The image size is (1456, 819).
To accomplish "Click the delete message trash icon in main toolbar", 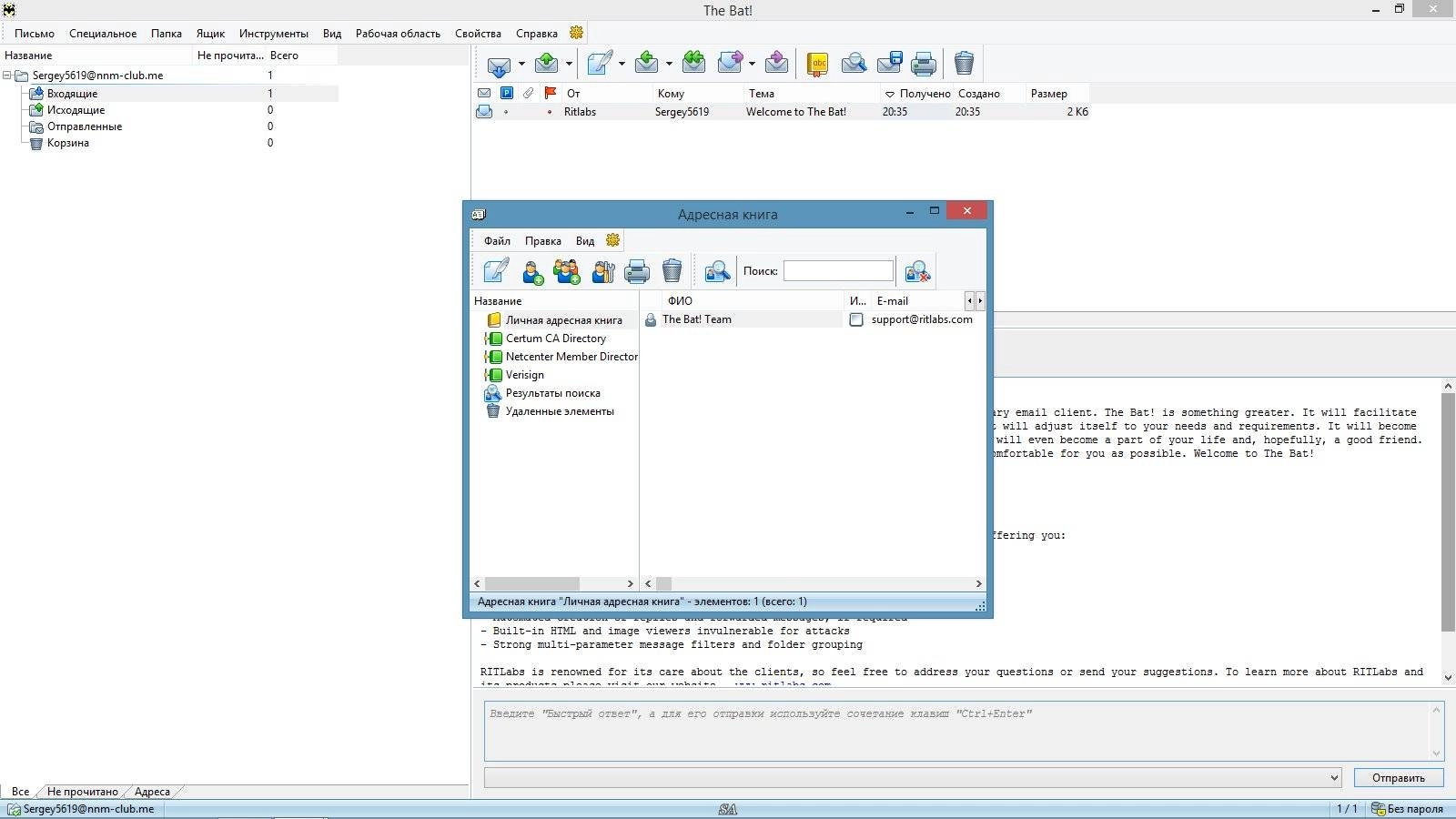I will pyautogui.click(x=964, y=64).
